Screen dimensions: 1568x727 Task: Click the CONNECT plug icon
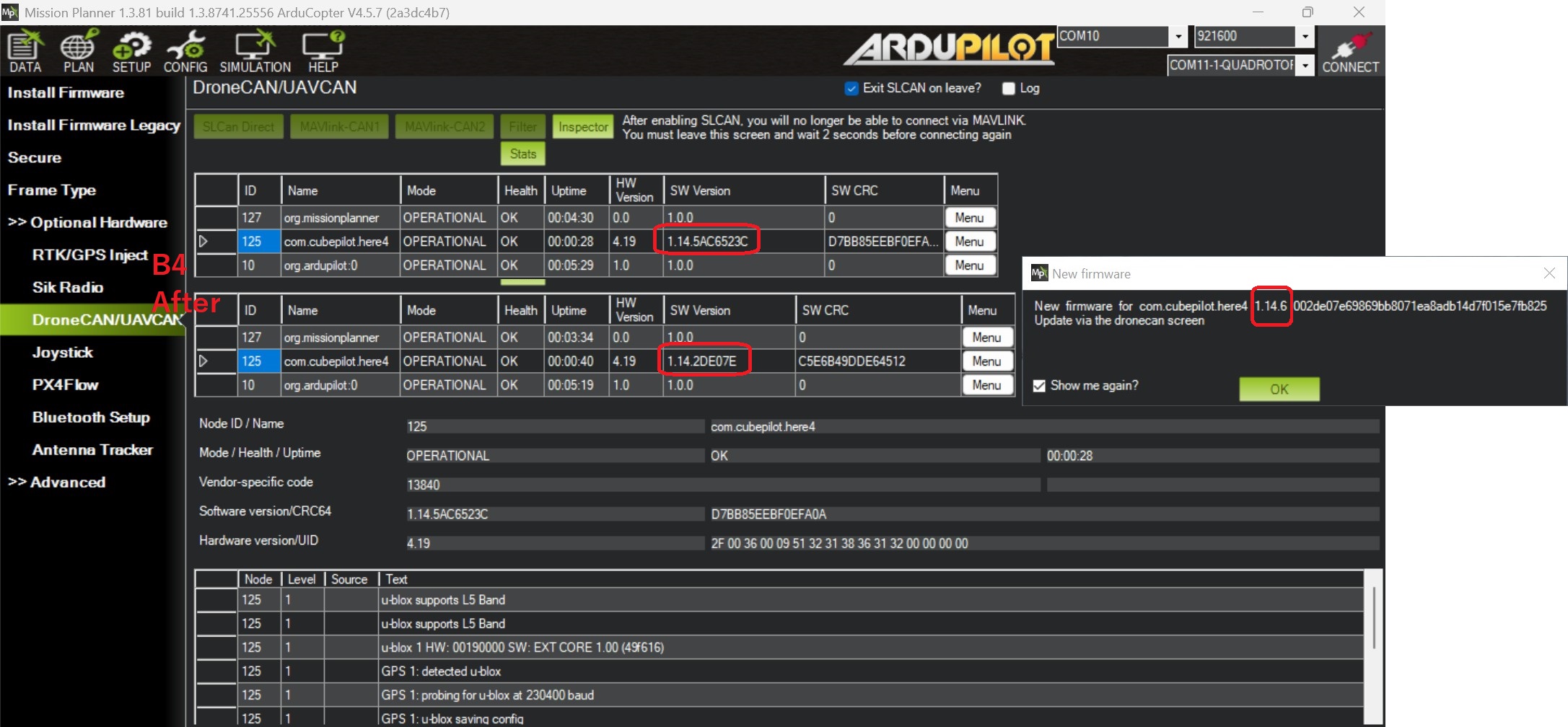1350,53
